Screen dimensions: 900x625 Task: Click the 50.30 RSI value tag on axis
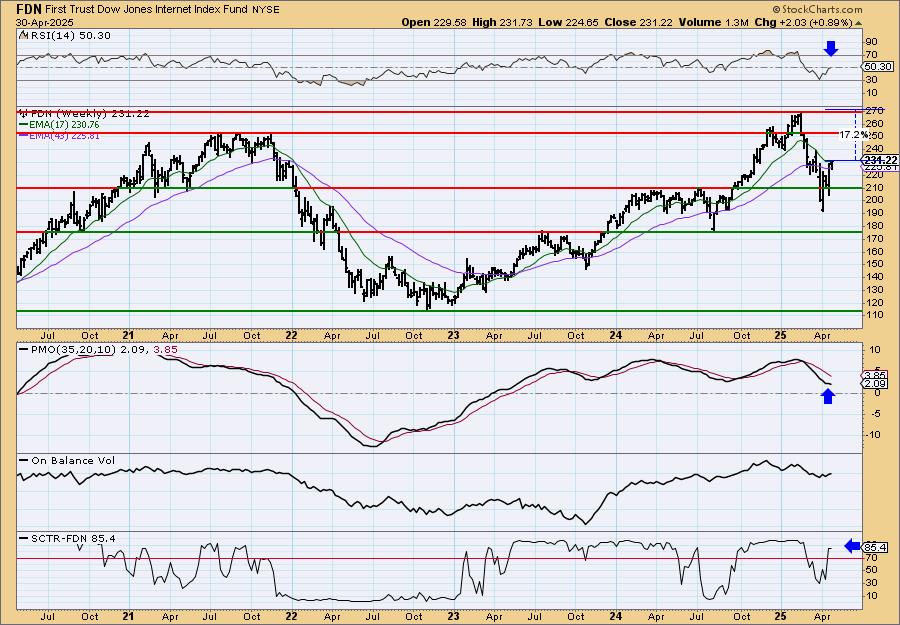coord(876,67)
